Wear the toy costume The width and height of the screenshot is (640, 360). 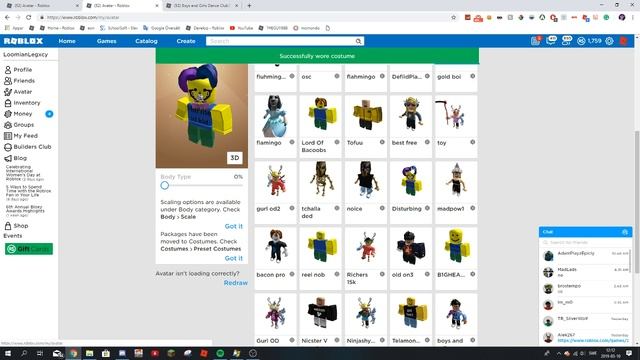pos(456,117)
